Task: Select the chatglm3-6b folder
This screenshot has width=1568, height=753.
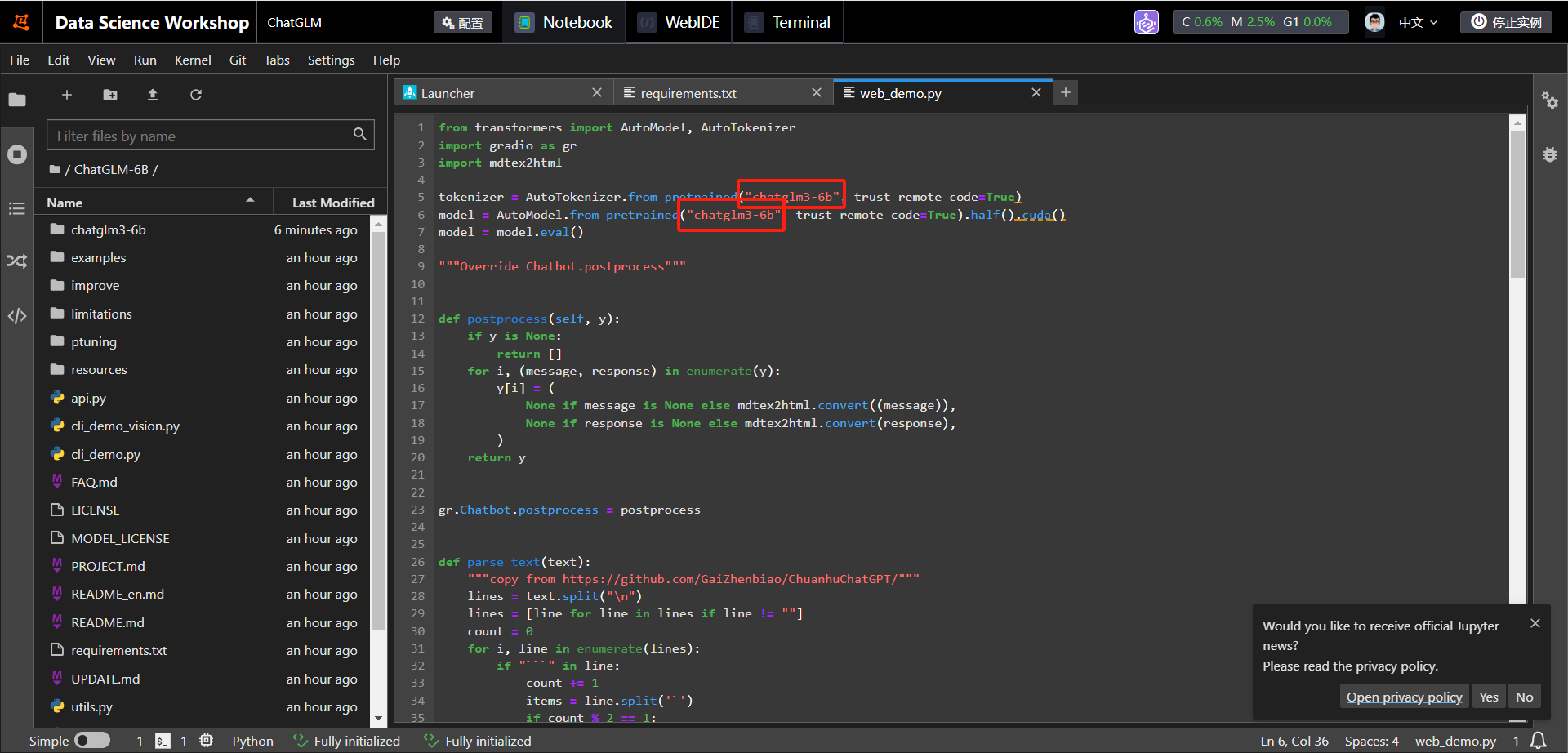Action: [x=204, y=229]
